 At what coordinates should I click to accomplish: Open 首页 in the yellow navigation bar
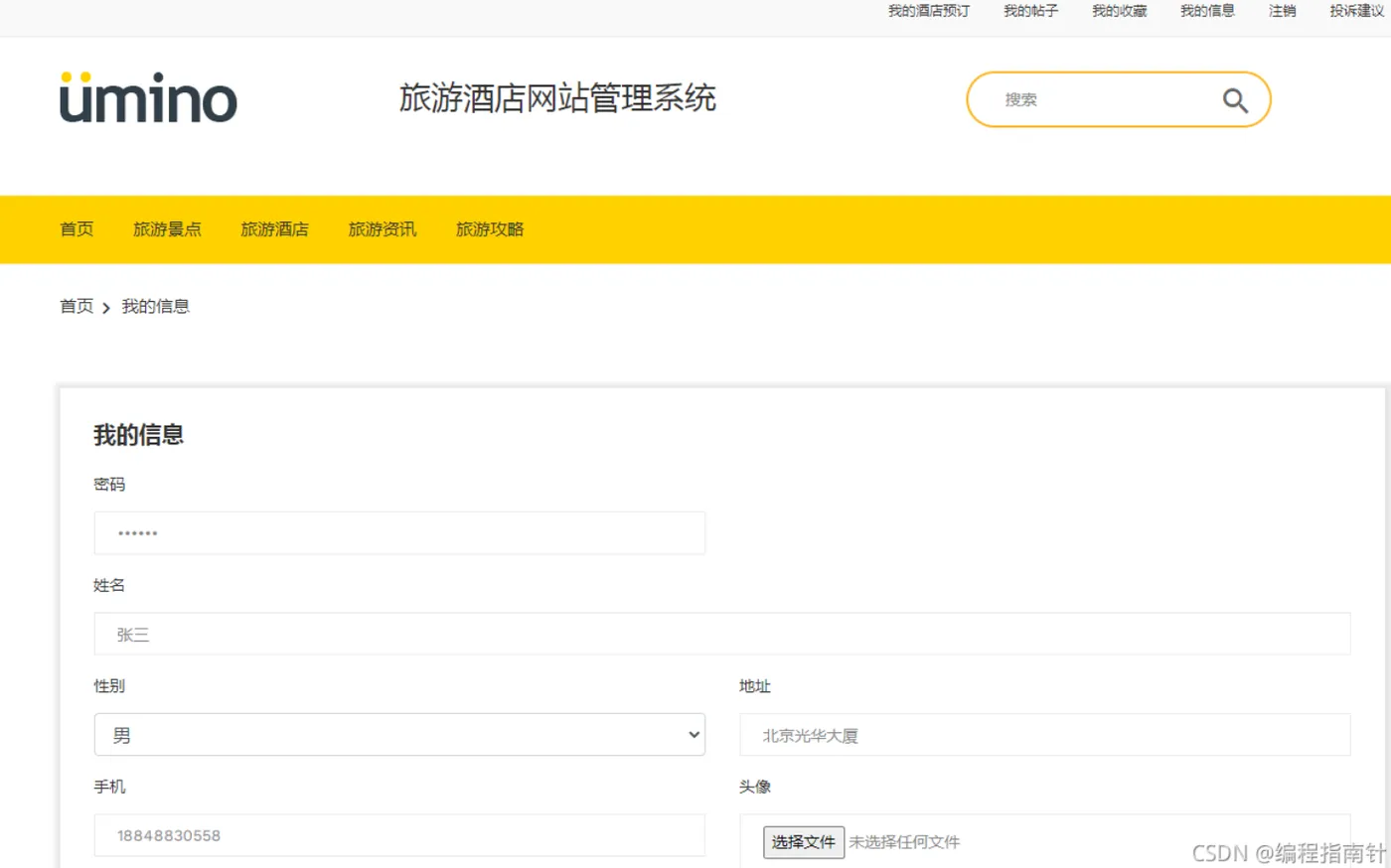point(77,229)
